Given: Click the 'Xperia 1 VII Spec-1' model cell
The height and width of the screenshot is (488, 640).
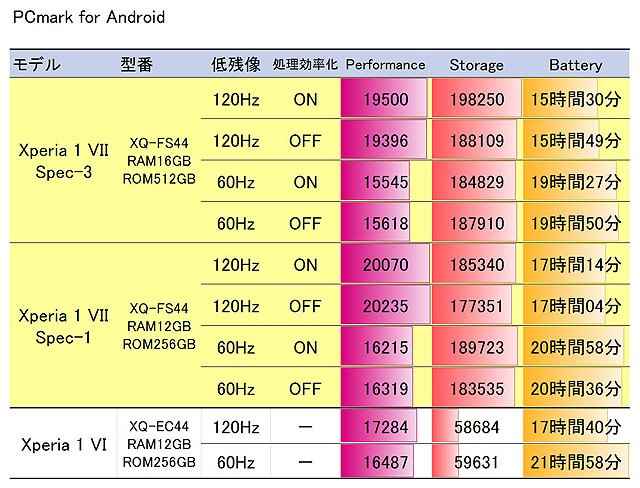Looking at the screenshot, I should click(64, 326).
